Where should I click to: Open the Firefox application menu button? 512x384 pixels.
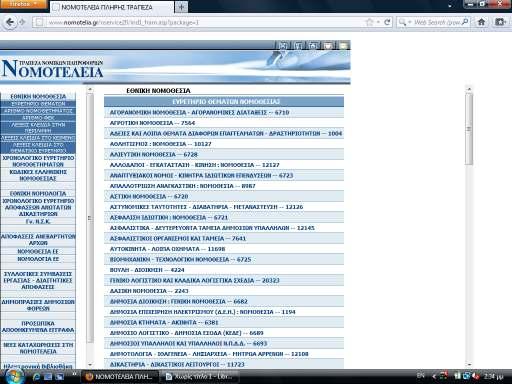(x=23, y=4)
